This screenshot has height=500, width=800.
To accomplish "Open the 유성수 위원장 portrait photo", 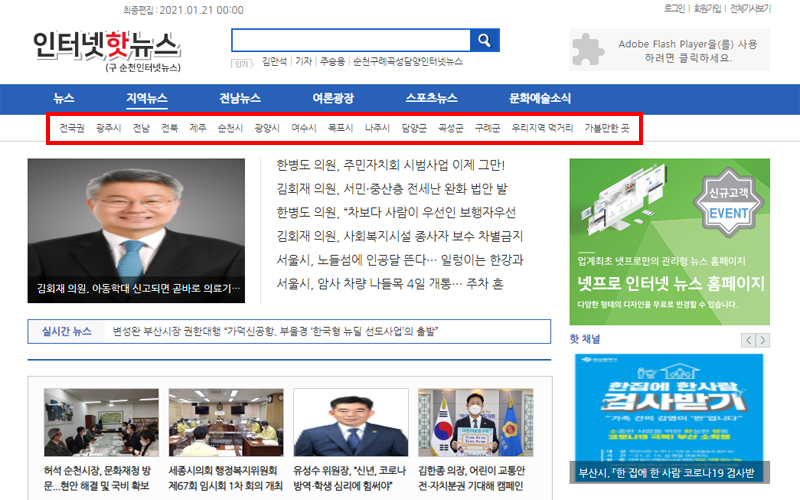I will click(x=351, y=422).
